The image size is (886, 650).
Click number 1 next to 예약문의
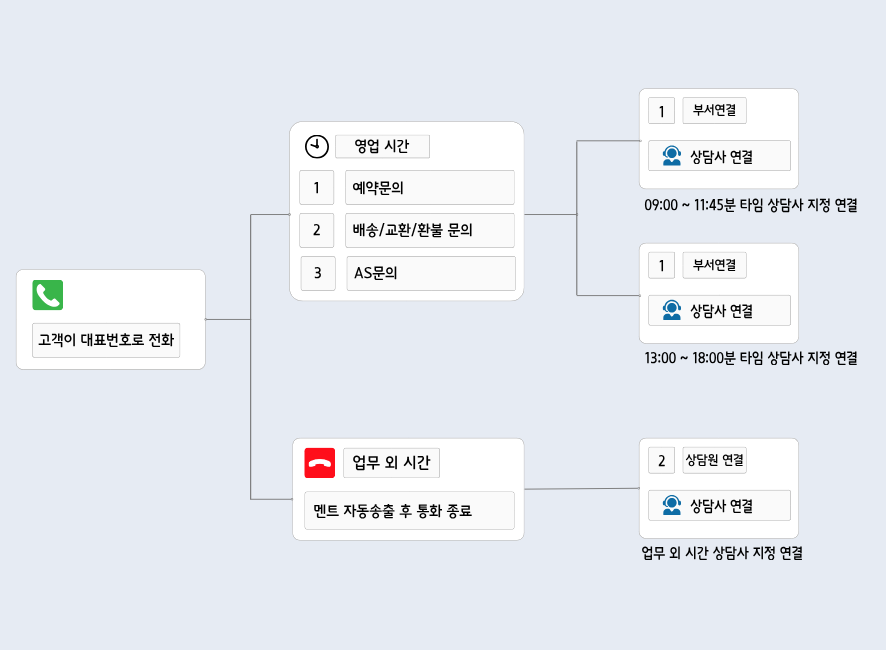pos(317,187)
